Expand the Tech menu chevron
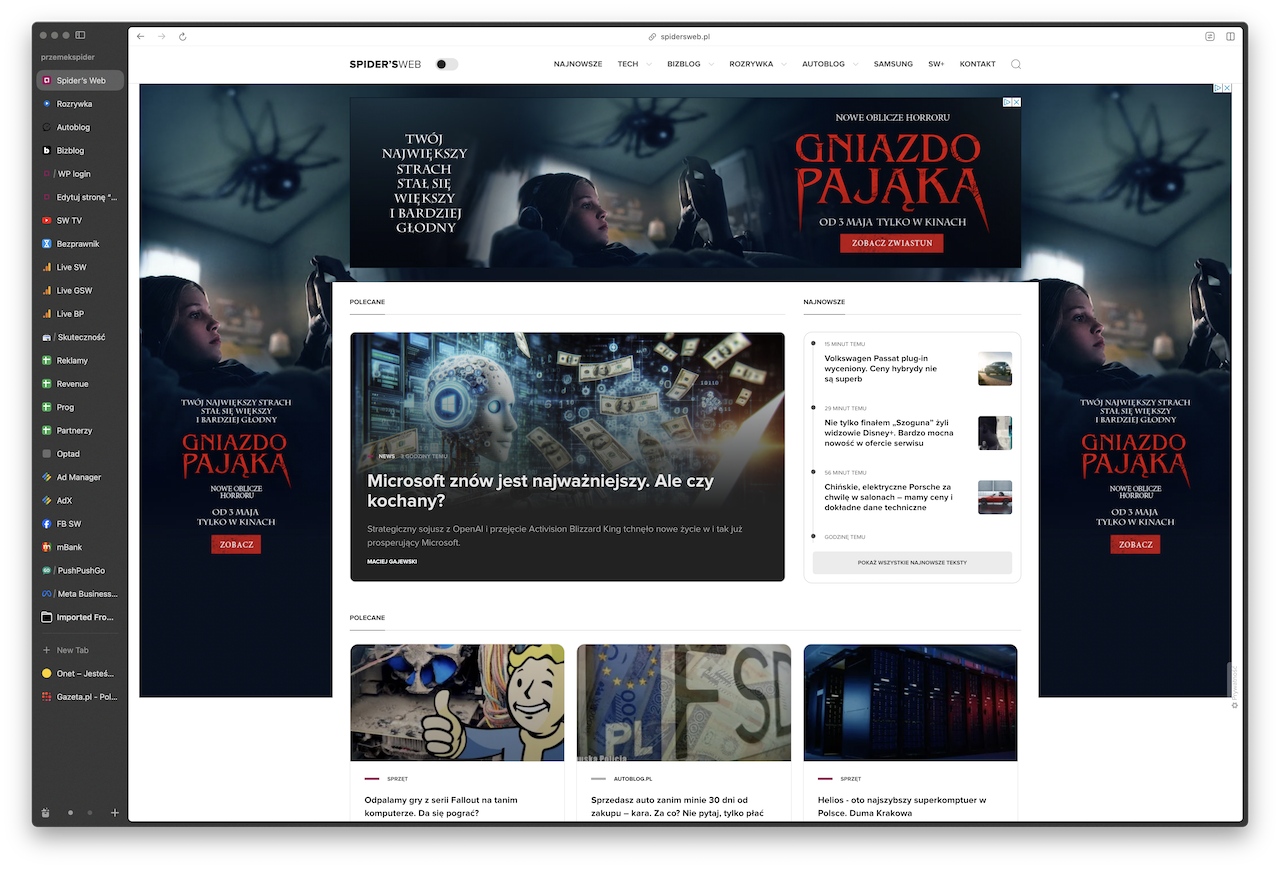This screenshot has width=1280, height=869. point(649,64)
